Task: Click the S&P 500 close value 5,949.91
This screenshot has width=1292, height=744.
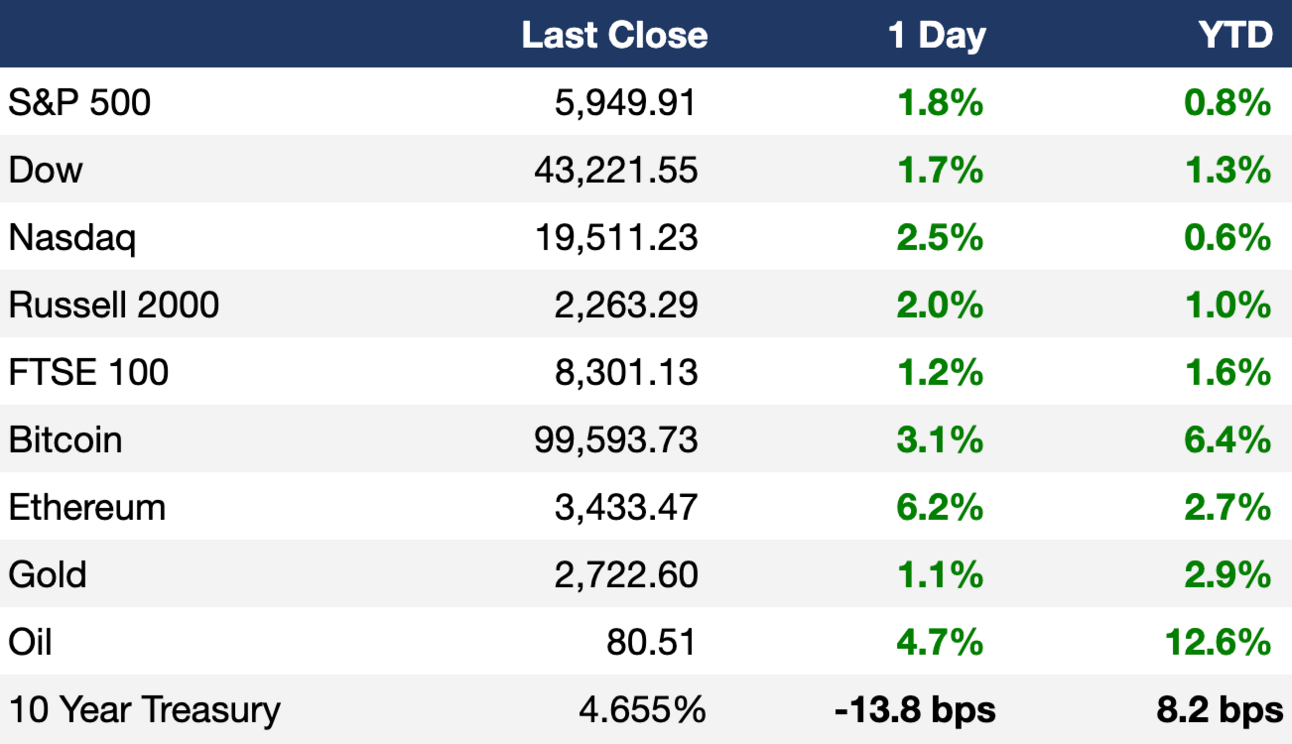Action: (626, 102)
